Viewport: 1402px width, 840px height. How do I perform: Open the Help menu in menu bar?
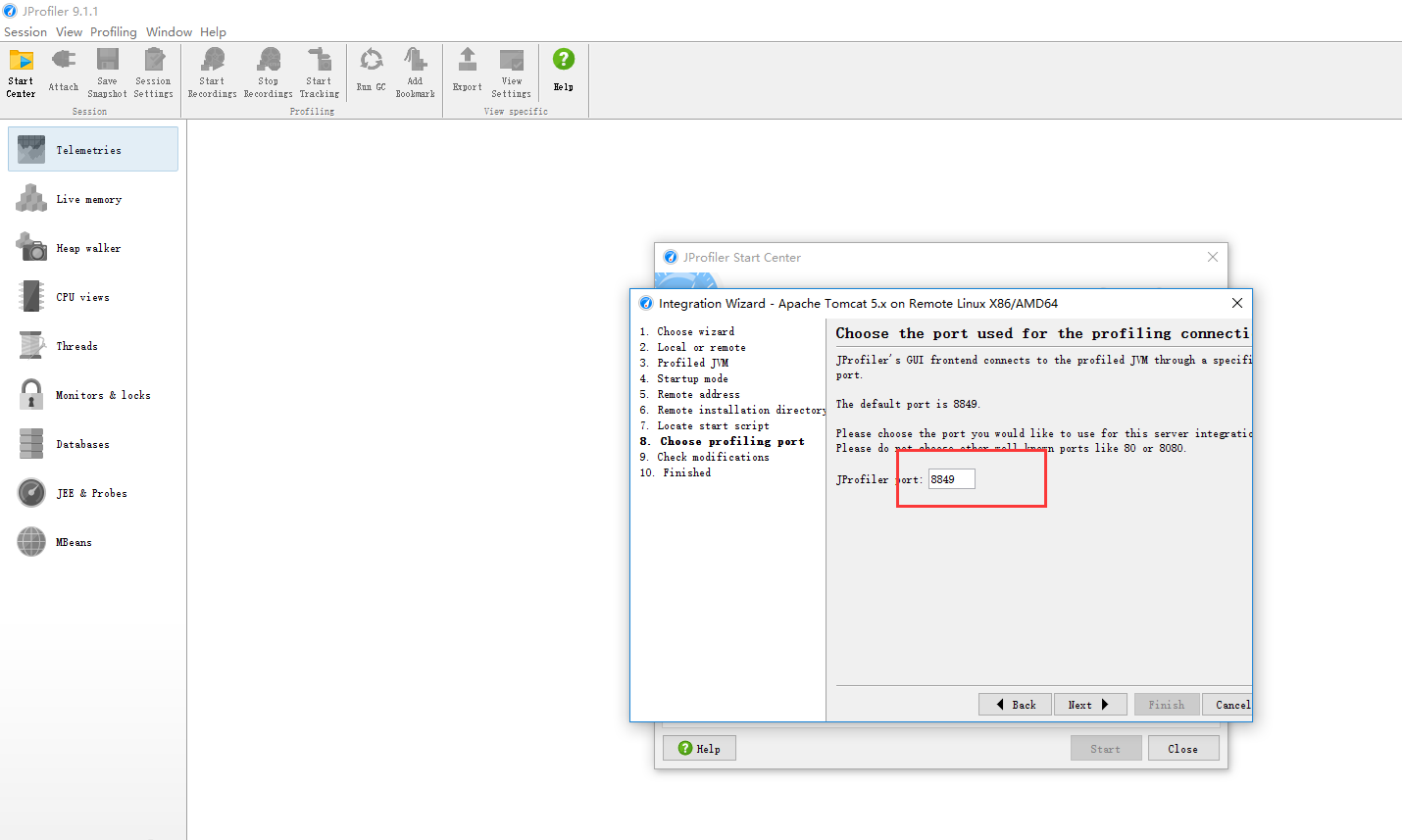(x=213, y=32)
